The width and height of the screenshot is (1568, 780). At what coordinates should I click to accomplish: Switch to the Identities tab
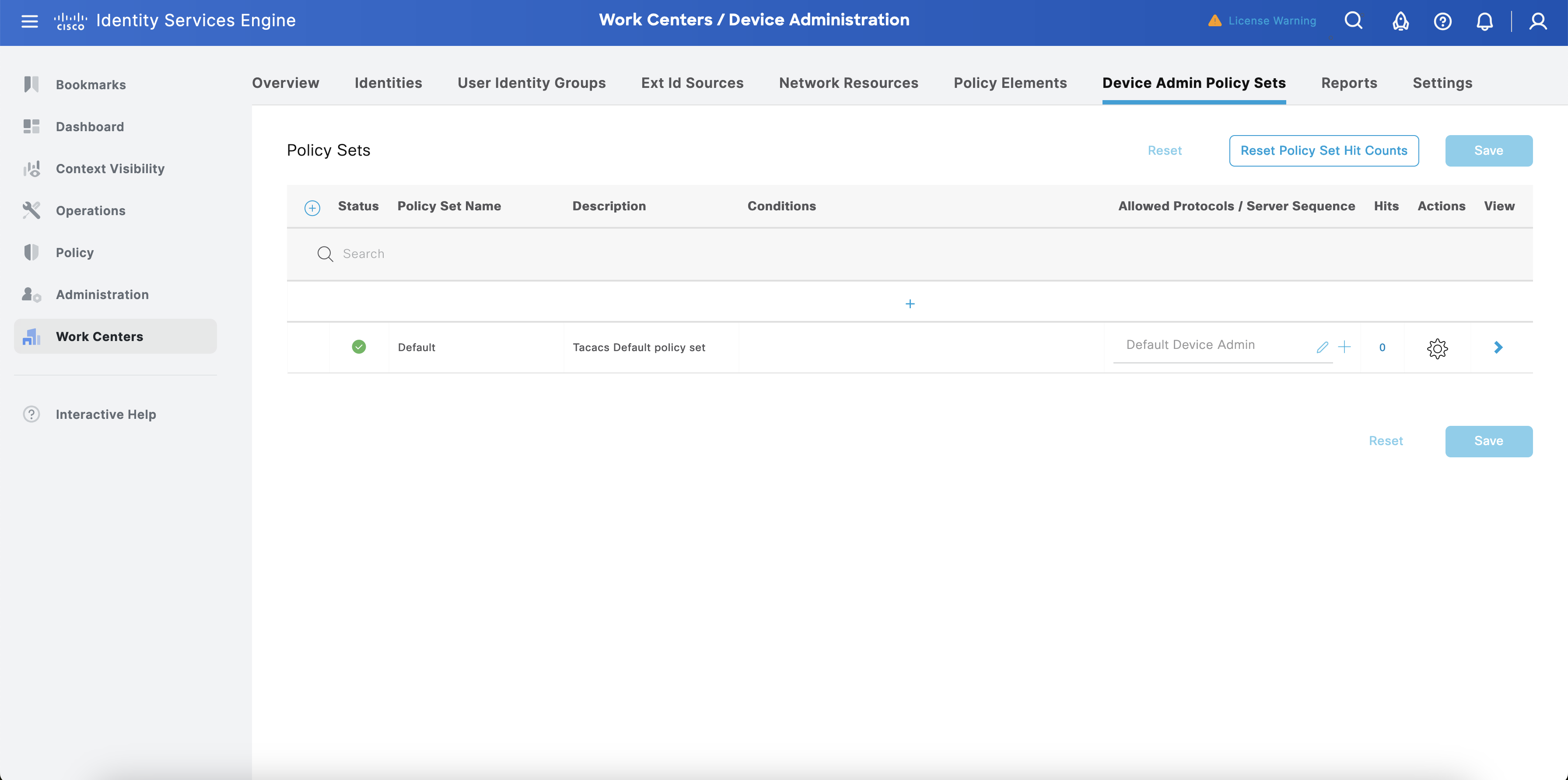coord(388,83)
